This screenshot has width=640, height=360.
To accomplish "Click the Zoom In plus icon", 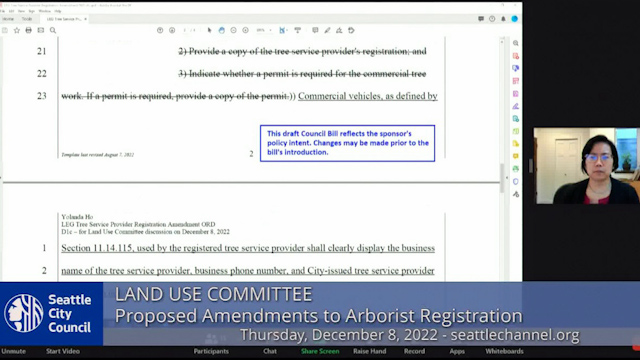I will [245, 30].
